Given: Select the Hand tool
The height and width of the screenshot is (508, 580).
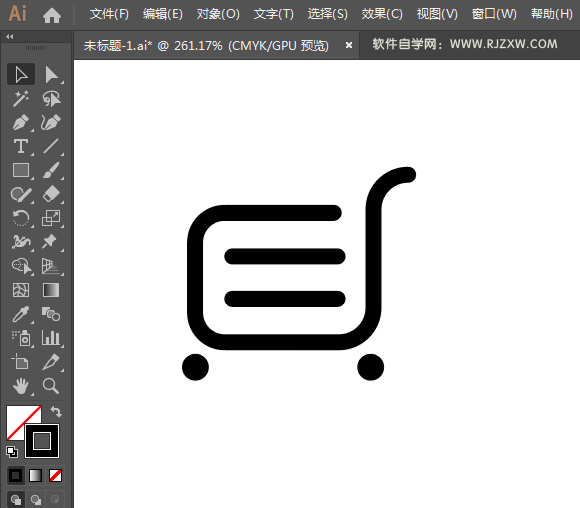Looking at the screenshot, I should 21,386.
